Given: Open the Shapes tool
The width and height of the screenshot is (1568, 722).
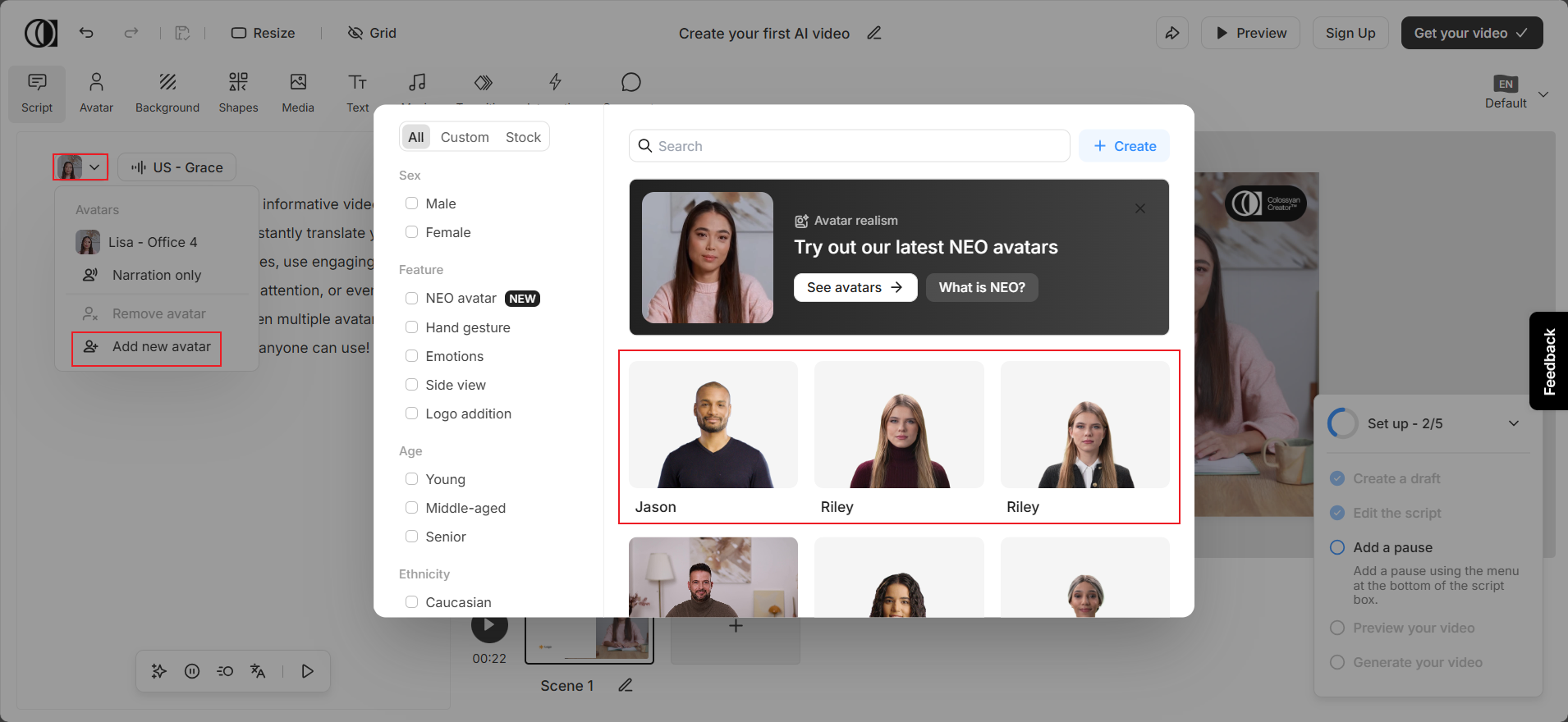Looking at the screenshot, I should [x=238, y=94].
